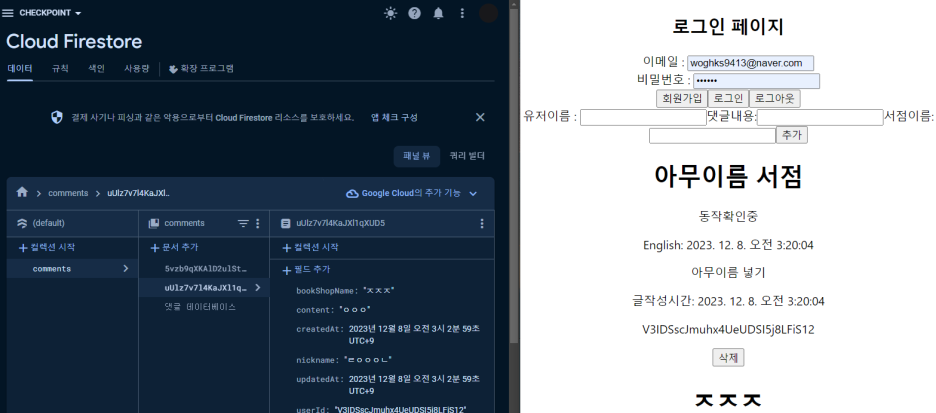Click the 앱 체크 구성 link

[x=394, y=118]
